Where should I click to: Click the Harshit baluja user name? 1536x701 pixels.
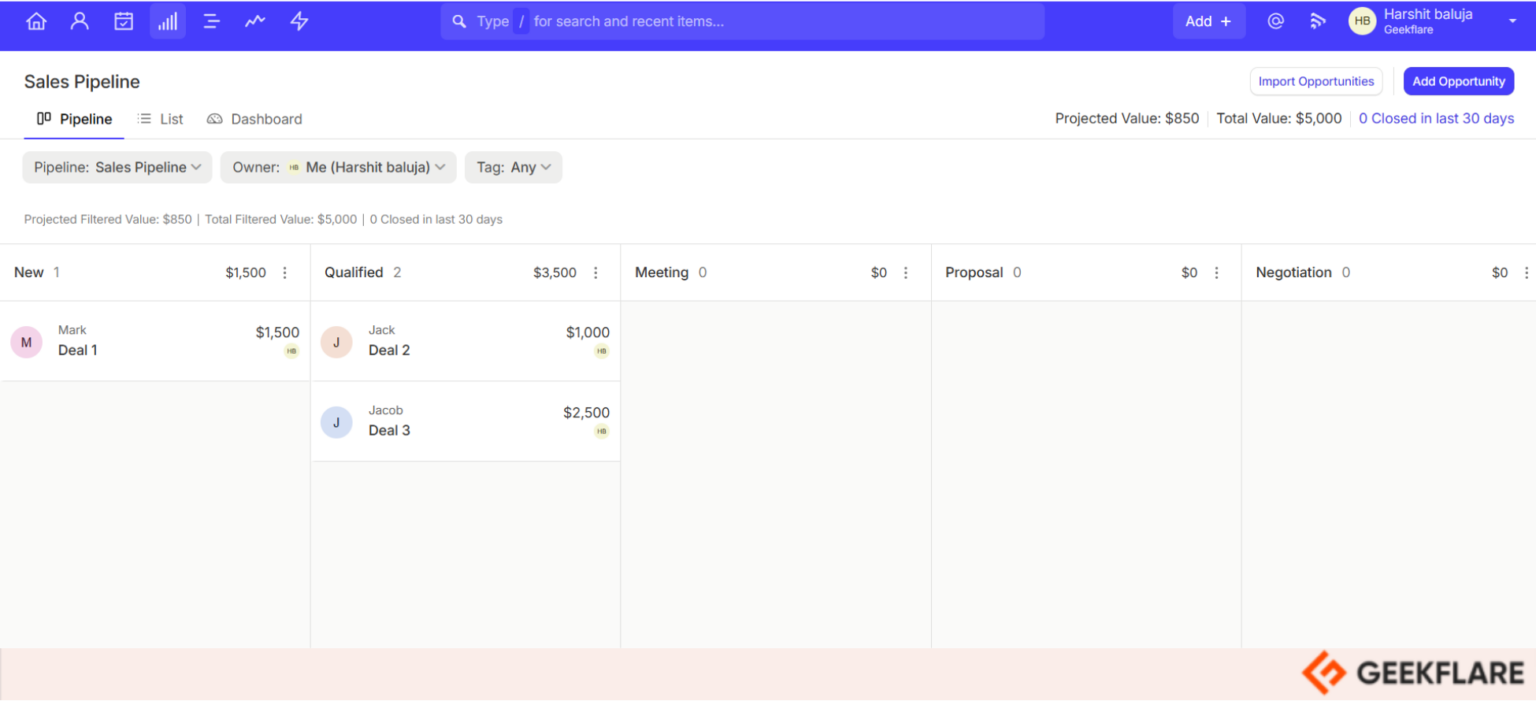[1428, 15]
